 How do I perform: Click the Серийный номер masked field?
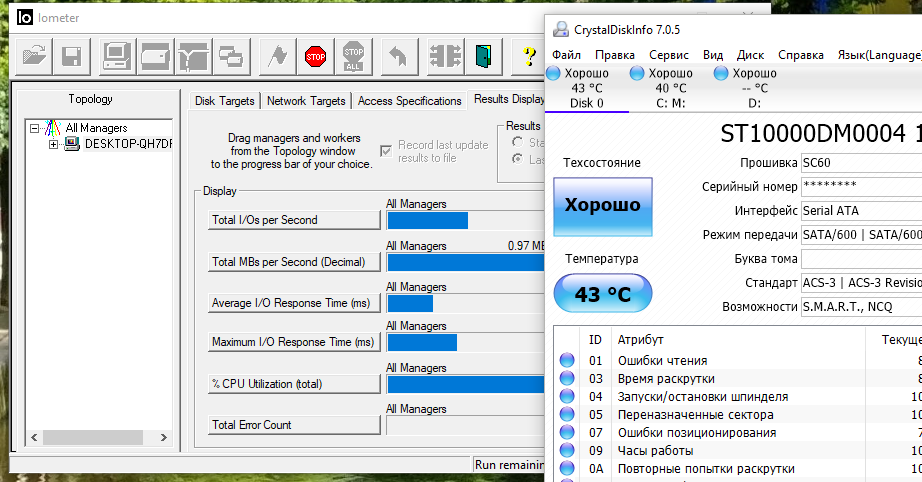861,187
